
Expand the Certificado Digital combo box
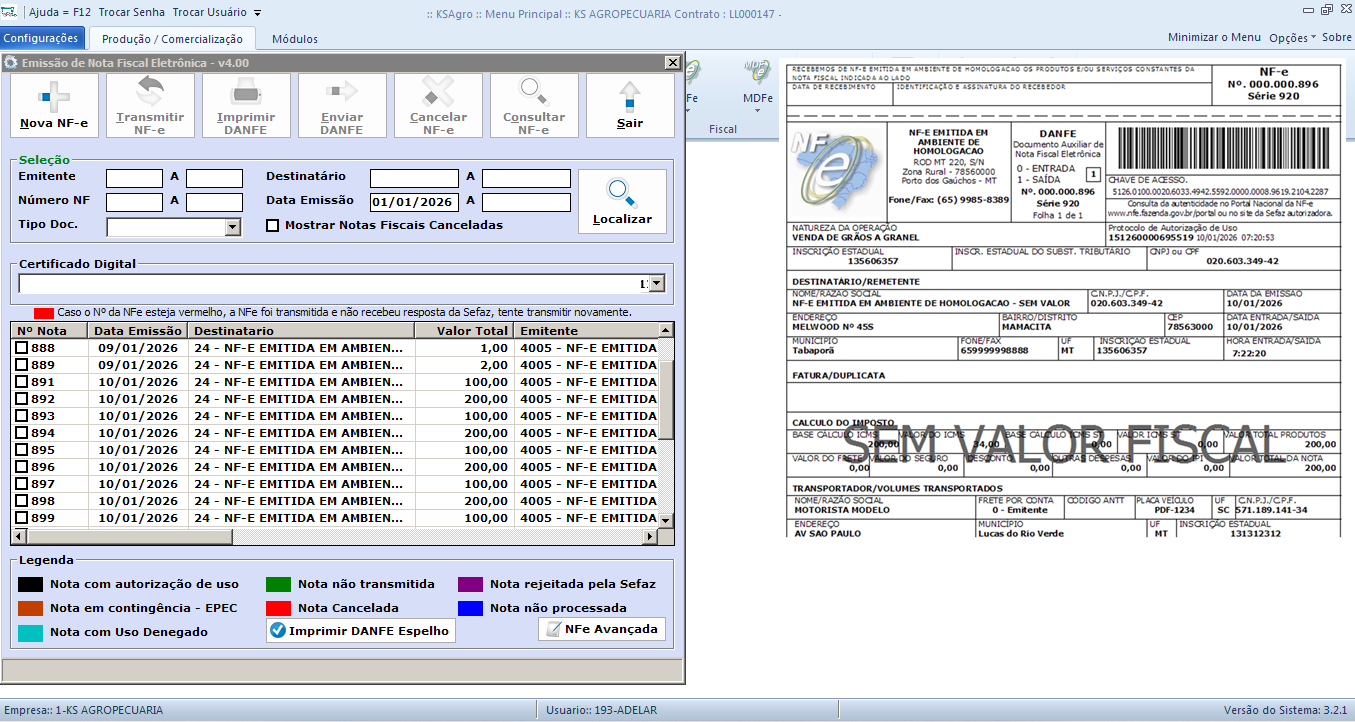[657, 284]
